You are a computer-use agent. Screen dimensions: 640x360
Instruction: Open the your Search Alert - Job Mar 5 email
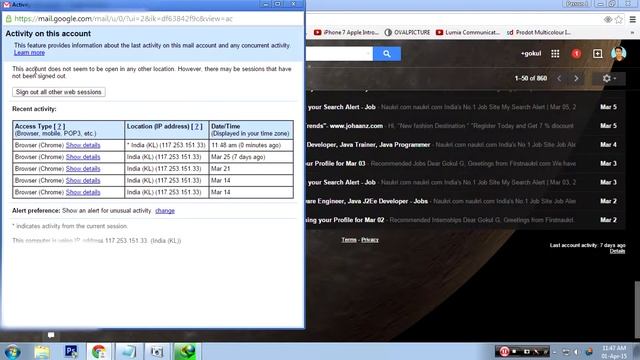465,107
